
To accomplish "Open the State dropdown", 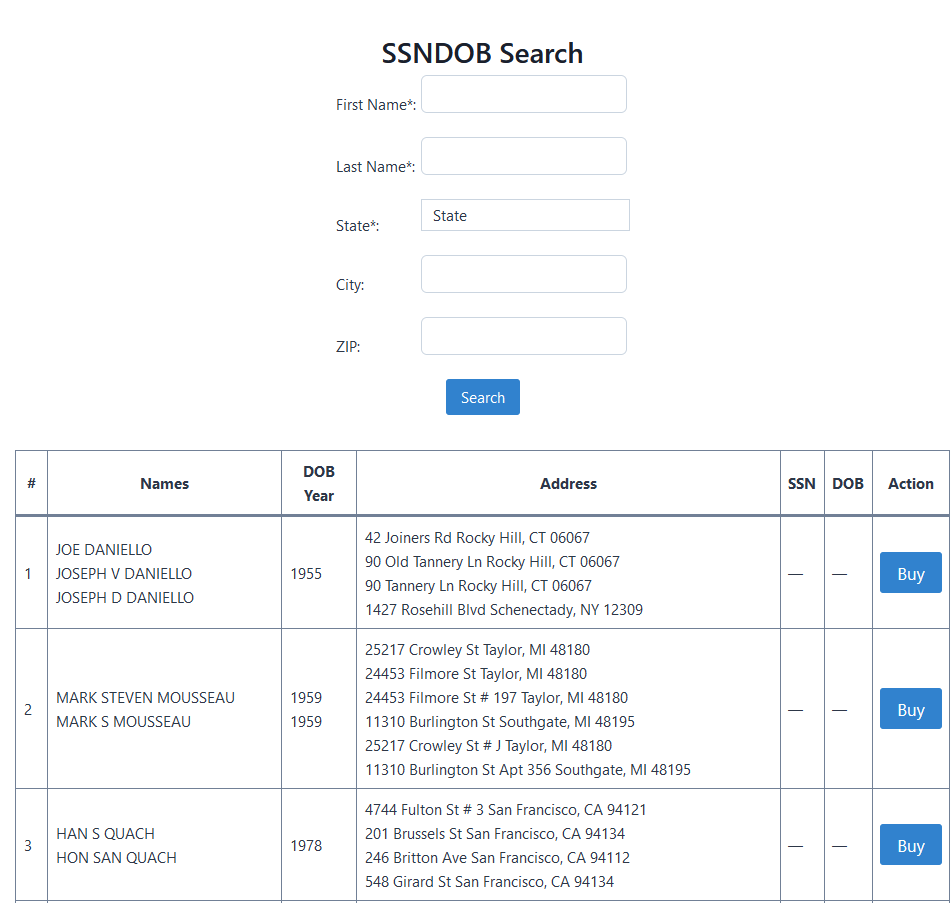I will click(524, 215).
